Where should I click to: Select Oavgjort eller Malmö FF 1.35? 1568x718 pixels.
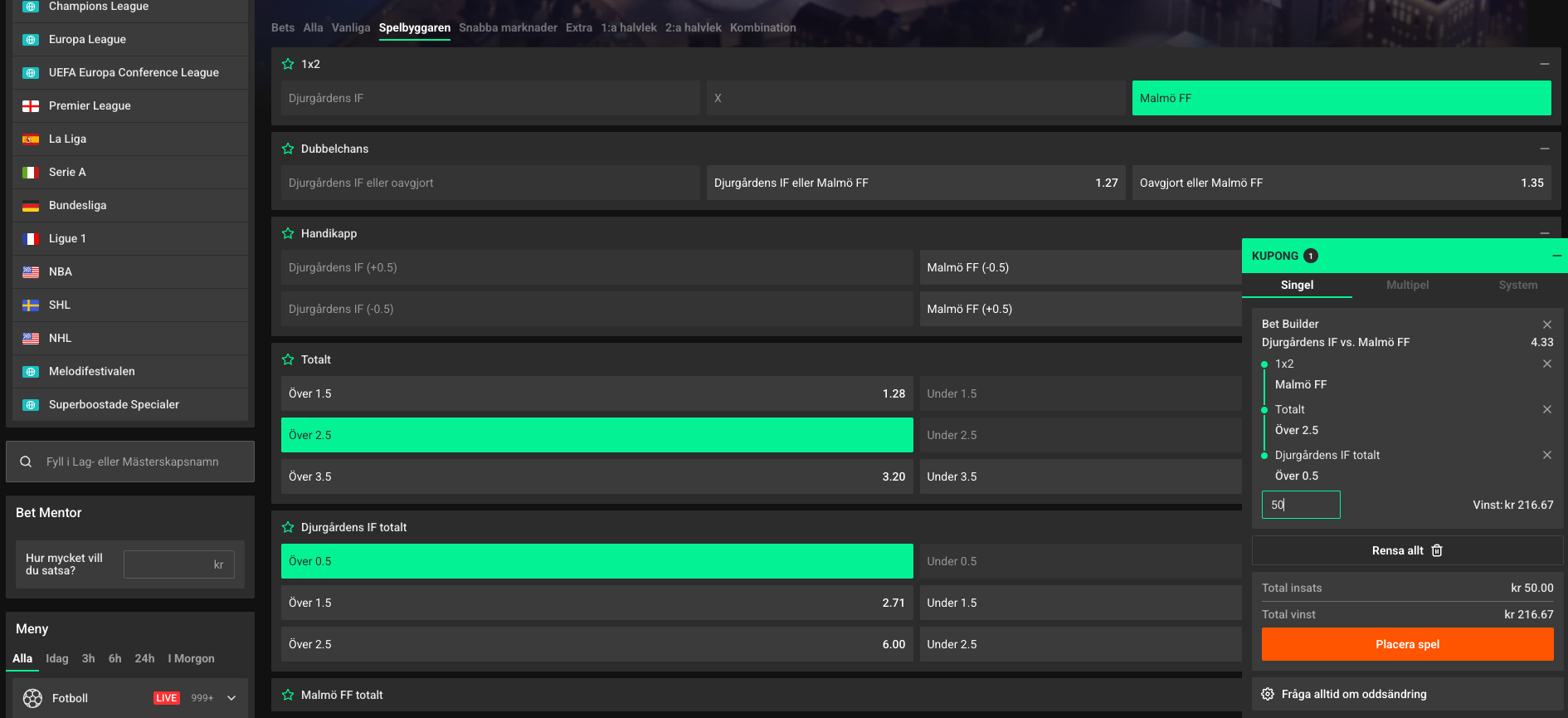(1342, 183)
